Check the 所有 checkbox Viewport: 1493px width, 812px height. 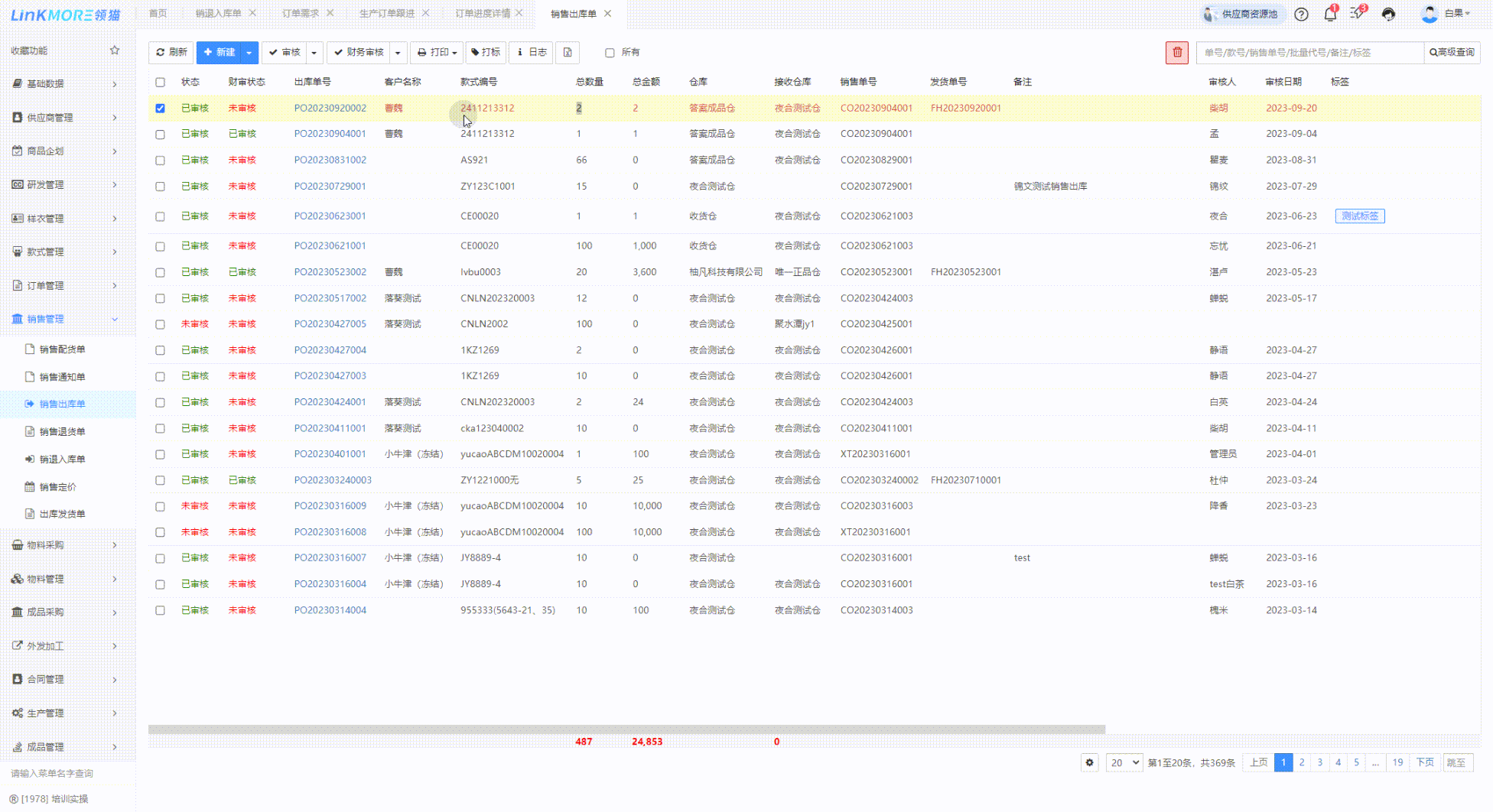pos(610,53)
